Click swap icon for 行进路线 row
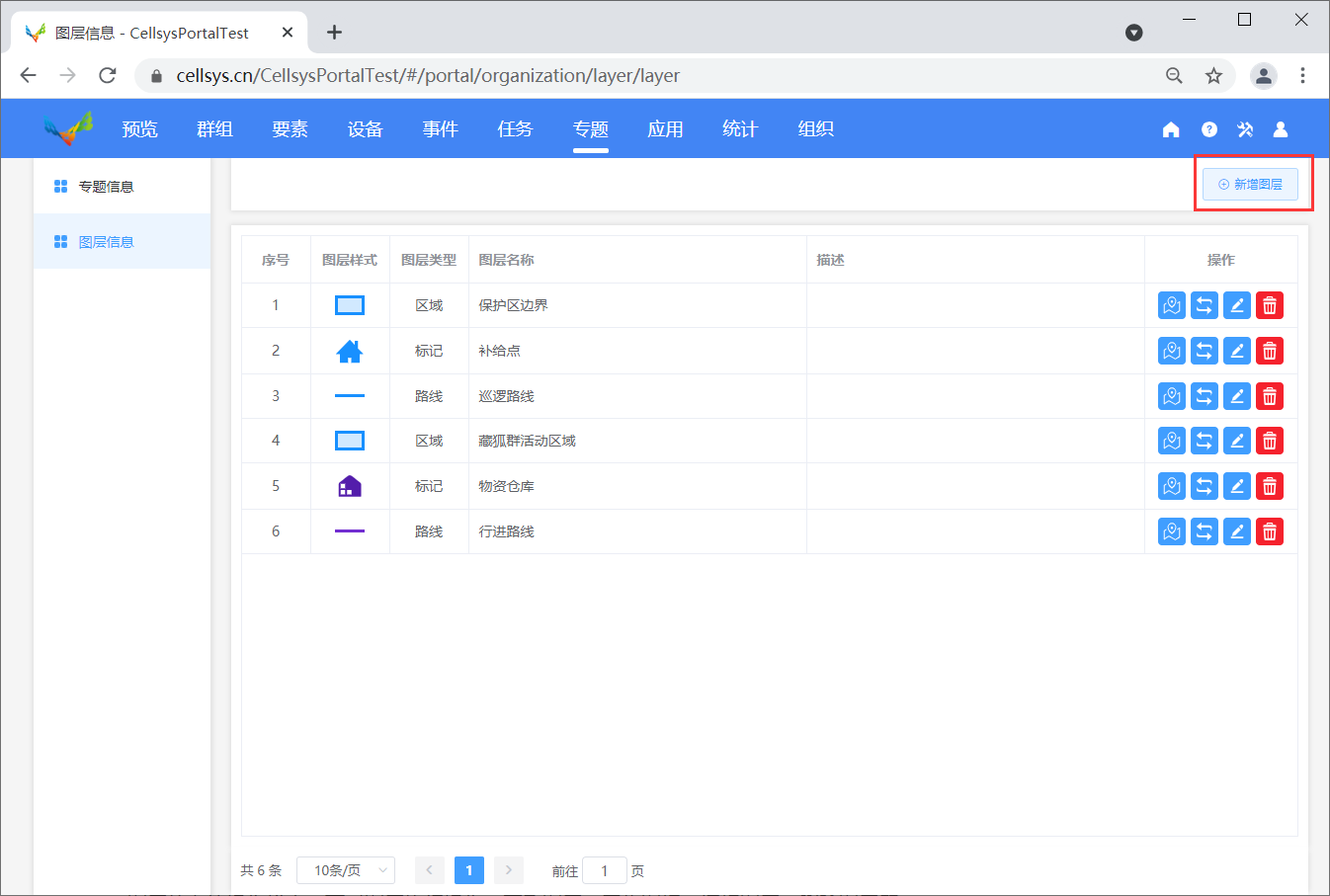This screenshot has width=1330, height=896. pos(1205,531)
